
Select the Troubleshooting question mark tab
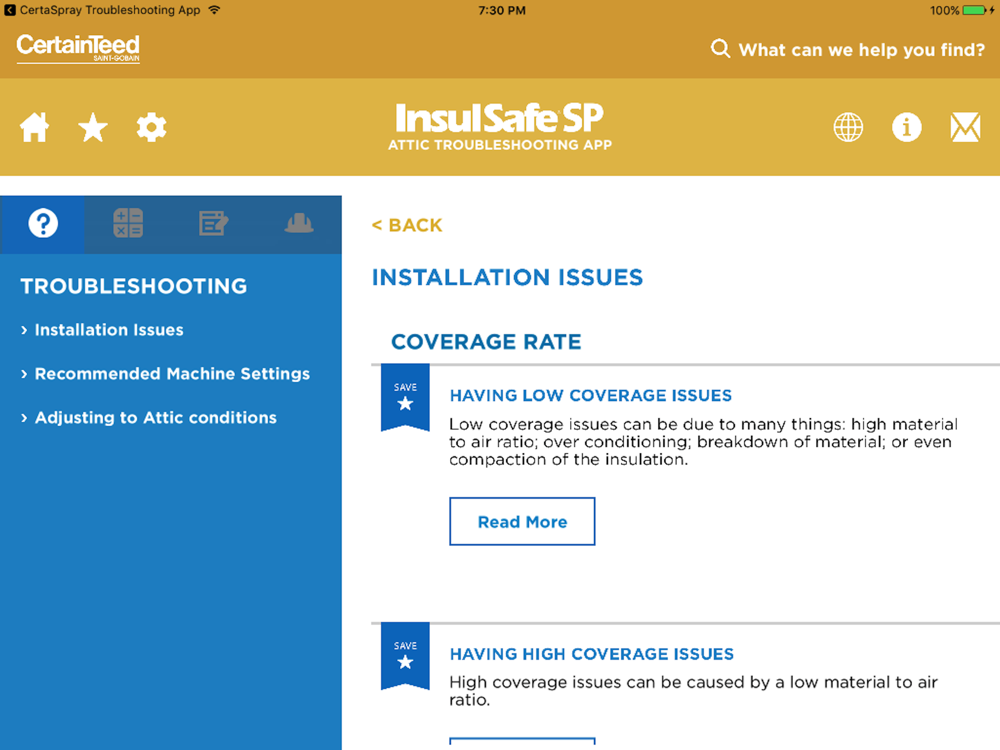coord(43,224)
